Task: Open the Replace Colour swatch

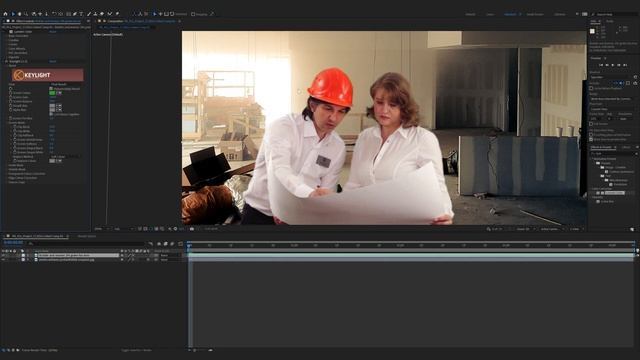Action: coord(52,161)
